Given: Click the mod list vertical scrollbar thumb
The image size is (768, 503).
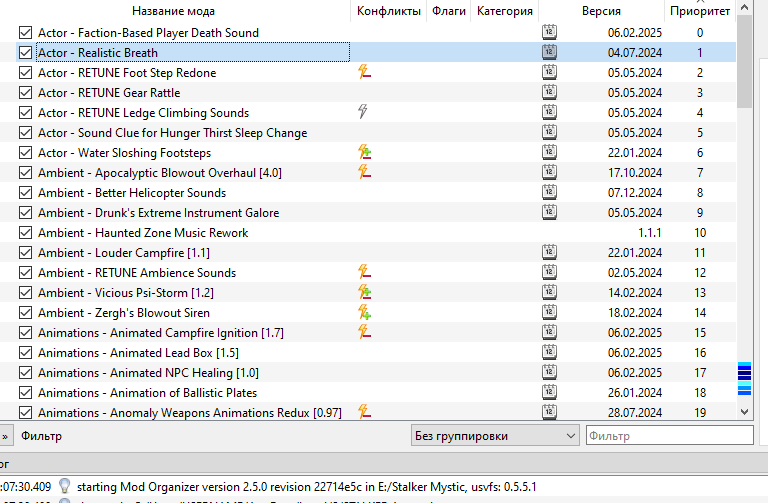Looking at the screenshot, I should 744,61.
